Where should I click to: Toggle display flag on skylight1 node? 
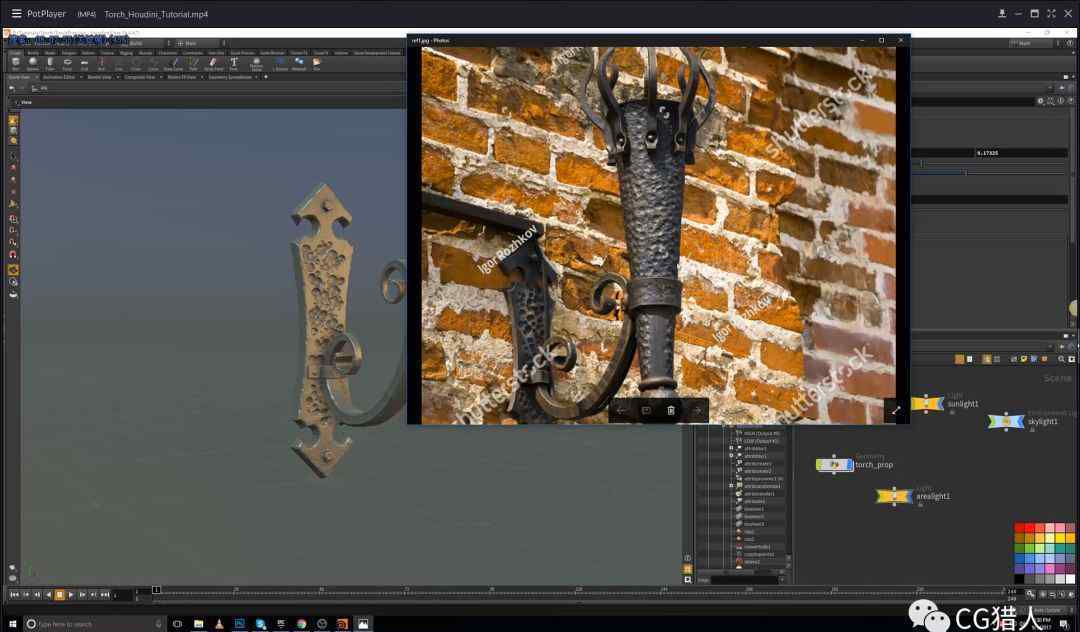[x=1019, y=421]
